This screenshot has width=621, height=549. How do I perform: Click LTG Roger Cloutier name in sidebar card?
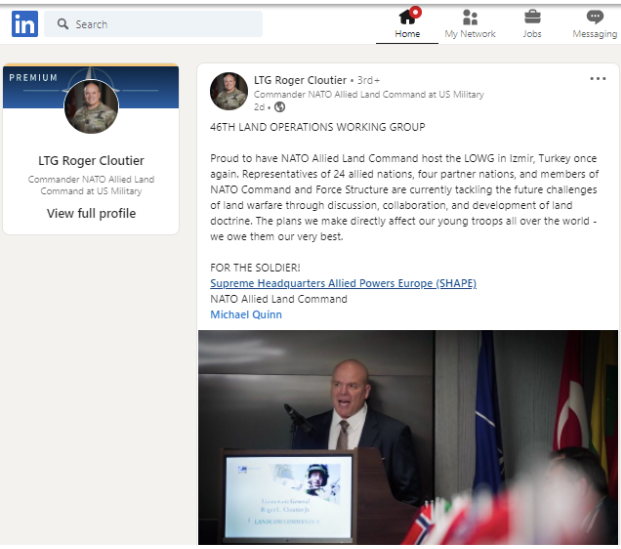click(91, 160)
